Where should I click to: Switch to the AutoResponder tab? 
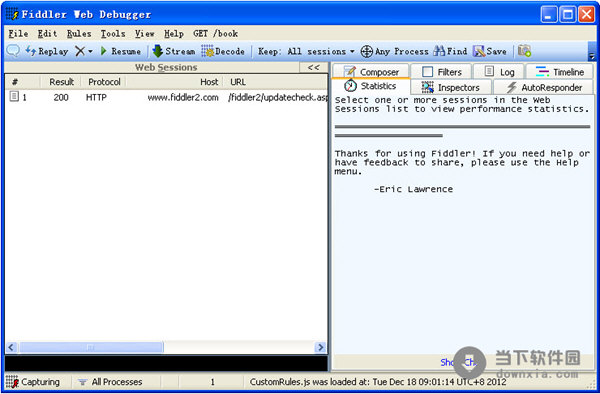tap(544, 88)
